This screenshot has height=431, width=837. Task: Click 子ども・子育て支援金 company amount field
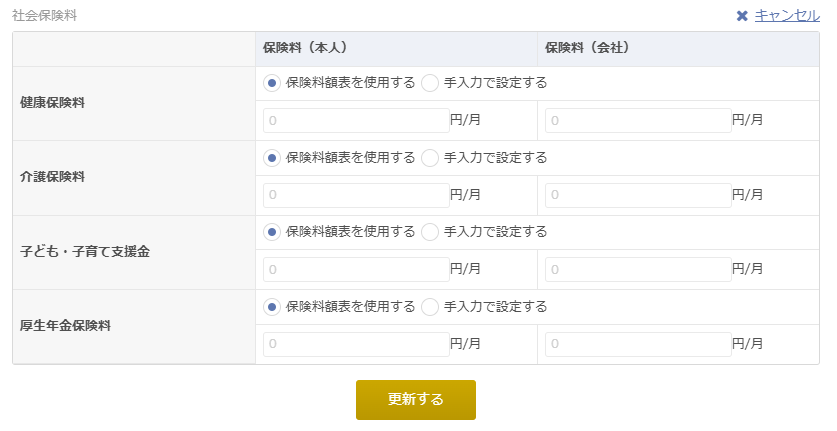tap(638, 270)
